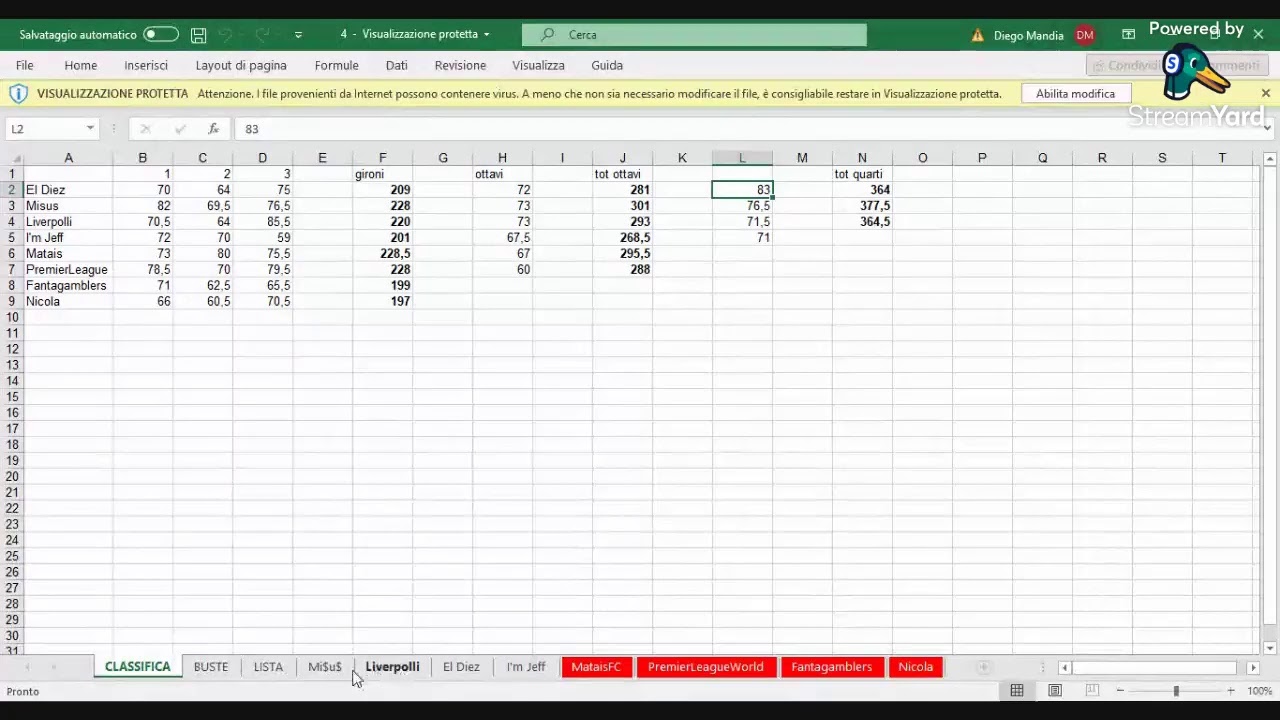1280x720 pixels.
Task: Switch to Page Layout view icon
Action: tap(1055, 691)
